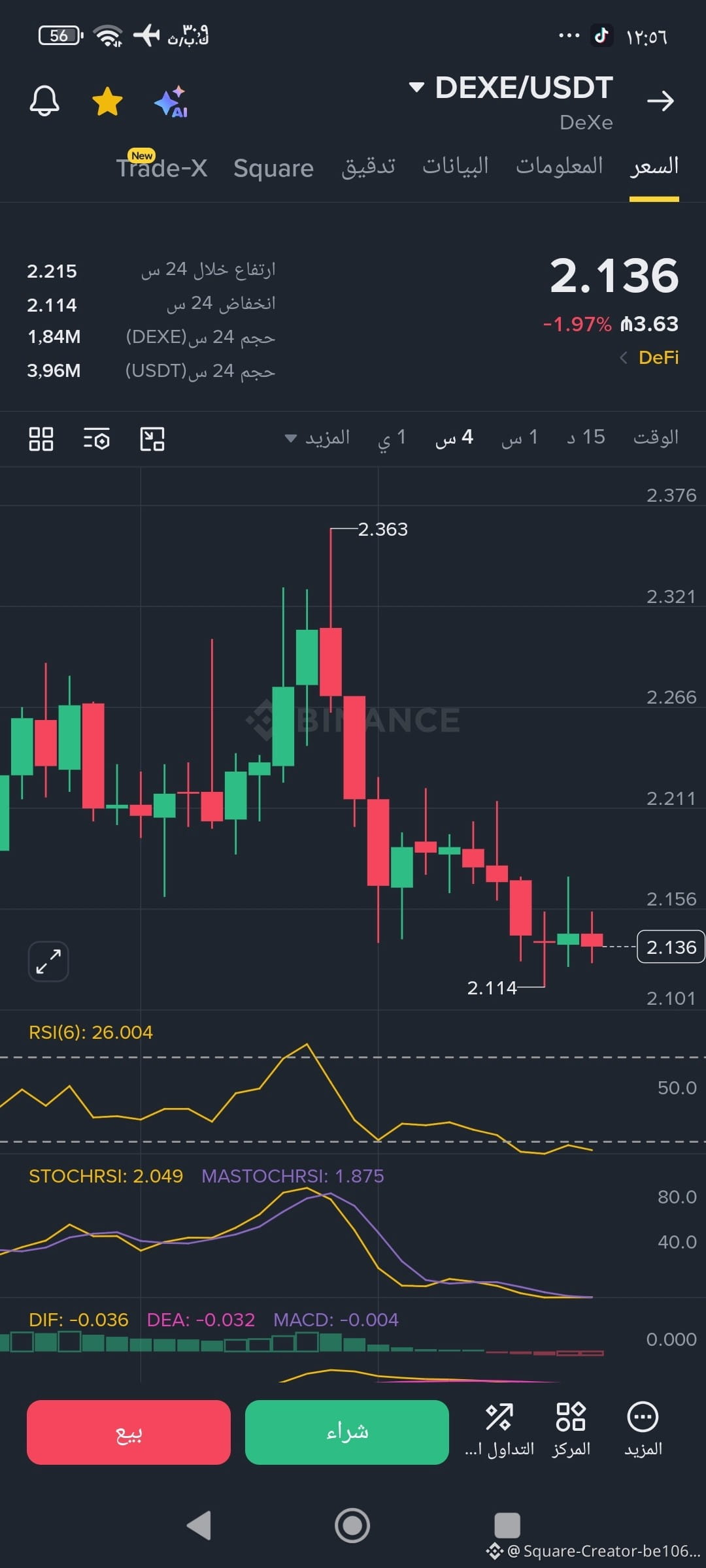Image resolution: width=706 pixels, height=1568 pixels.
Task: Tap the DIF: -0.036 label
Action: (x=78, y=1320)
